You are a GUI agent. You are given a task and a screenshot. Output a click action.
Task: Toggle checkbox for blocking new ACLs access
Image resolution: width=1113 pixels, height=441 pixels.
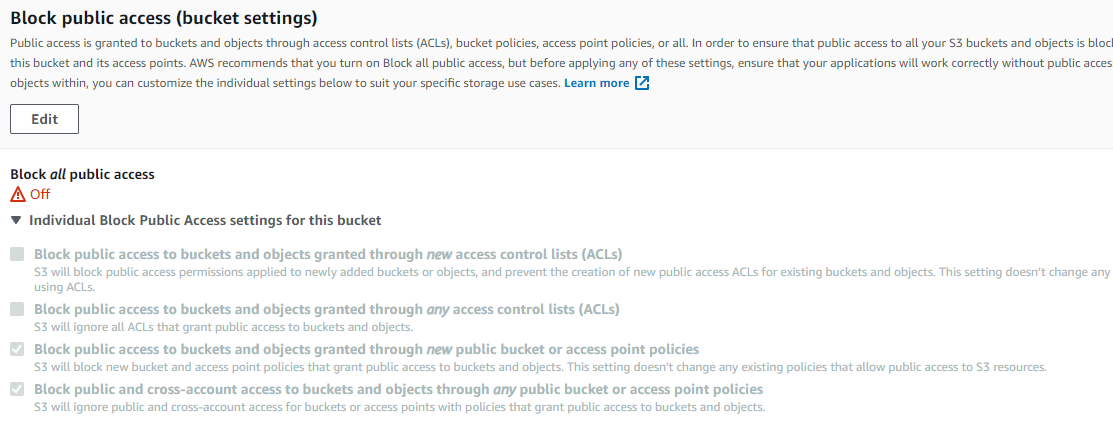click(x=17, y=254)
